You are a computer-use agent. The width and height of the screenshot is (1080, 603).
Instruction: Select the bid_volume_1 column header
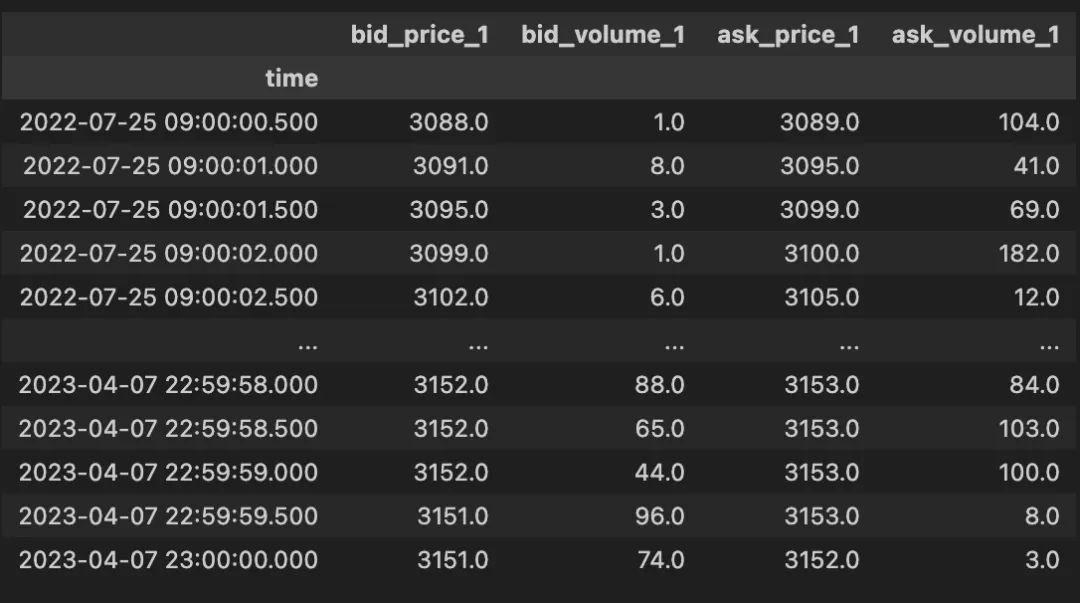coord(602,35)
